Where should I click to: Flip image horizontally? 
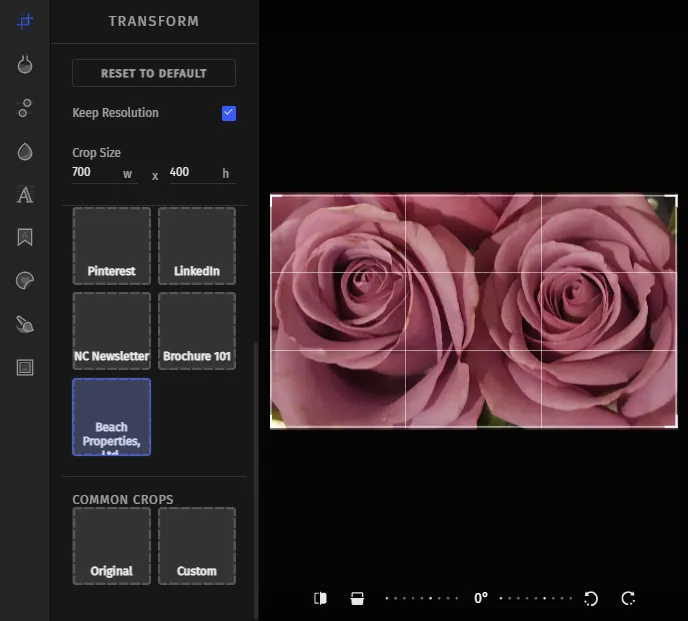[320, 598]
